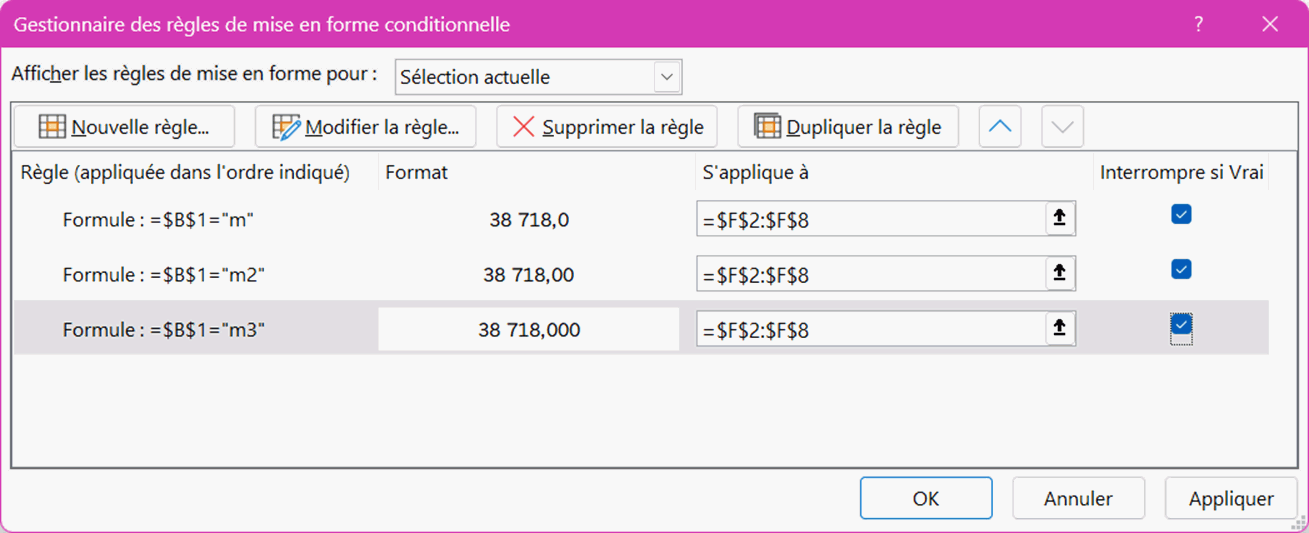Open the Sélection actuelle dropdown
Screen dimensions: 1309x533
pos(667,77)
